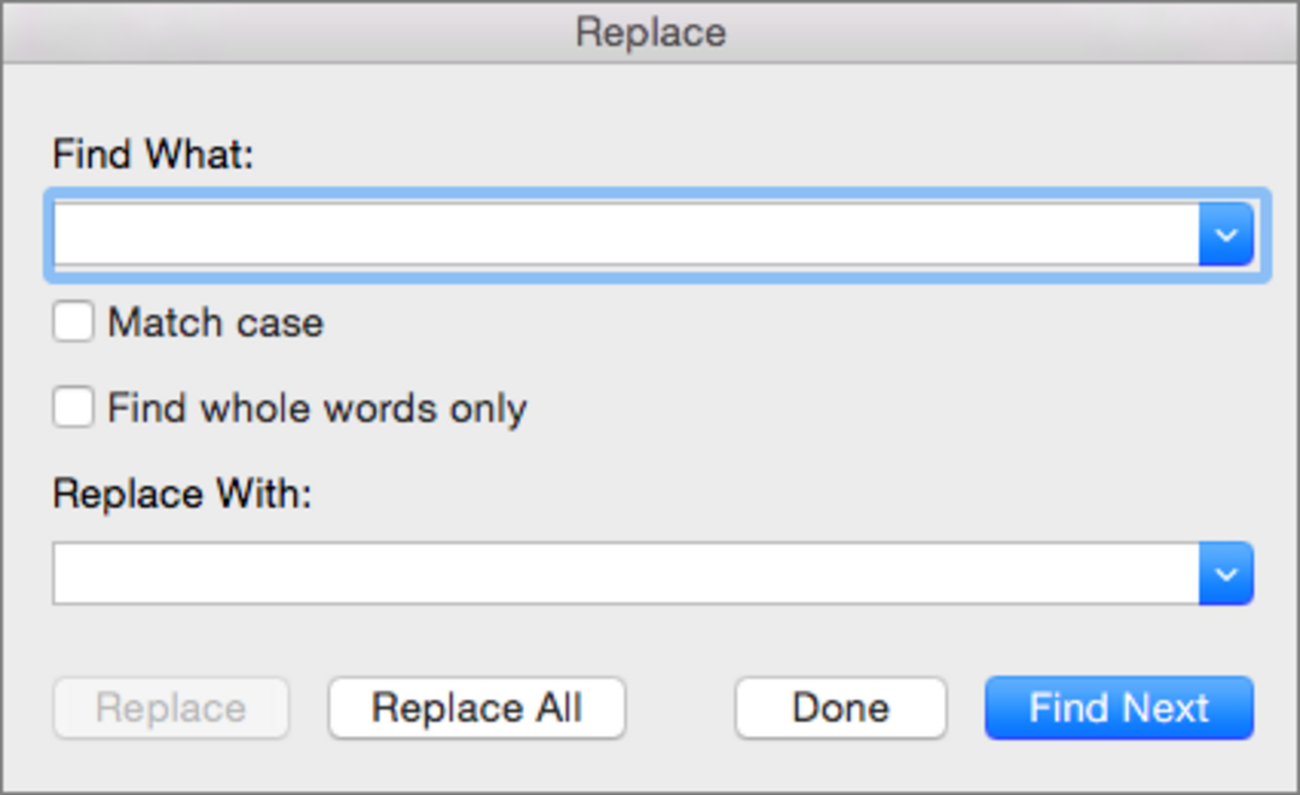Focus the Replace With text field
The width and height of the screenshot is (1300, 795).
(625, 574)
